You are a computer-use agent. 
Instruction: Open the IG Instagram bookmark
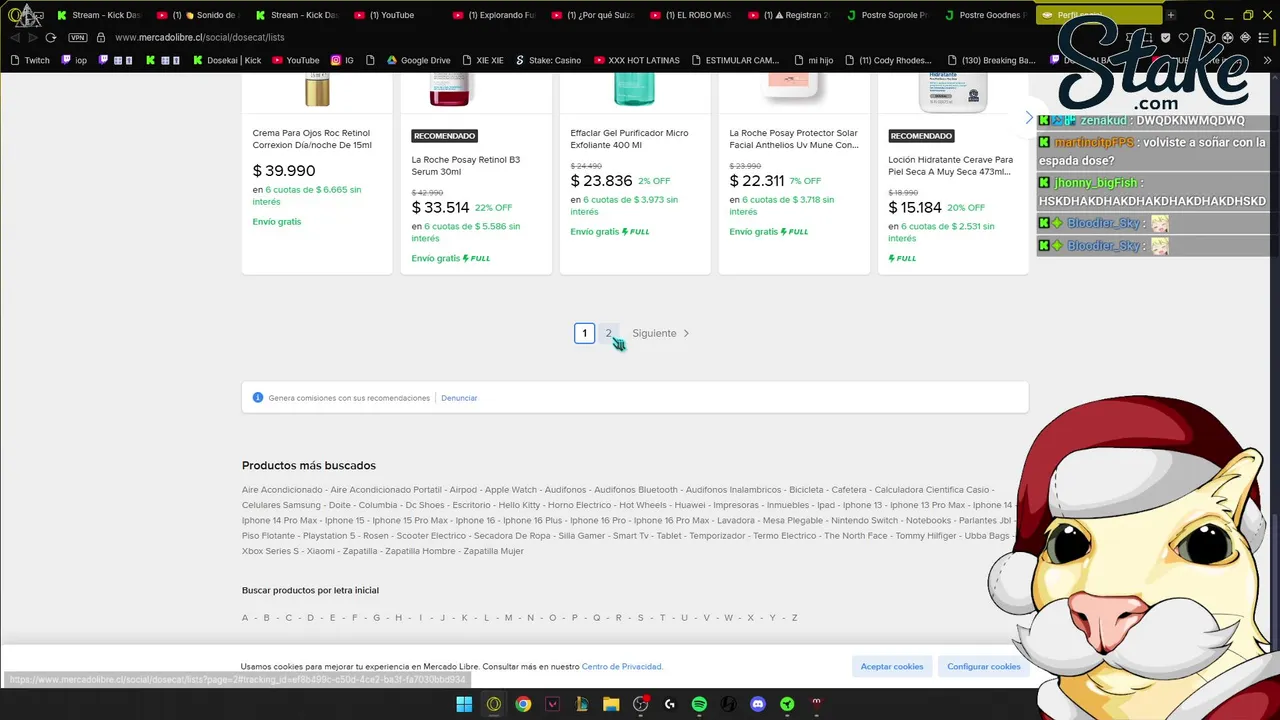click(x=342, y=60)
